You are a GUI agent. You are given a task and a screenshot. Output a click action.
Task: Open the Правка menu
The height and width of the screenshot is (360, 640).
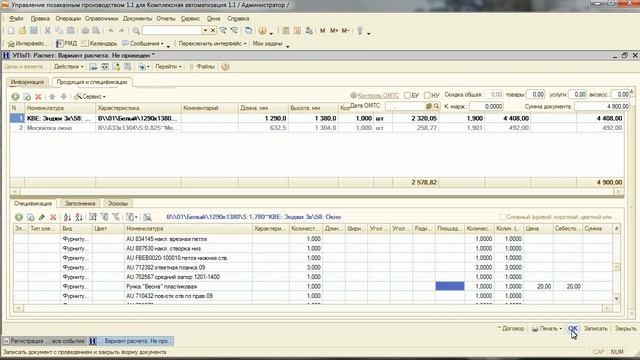(x=40, y=19)
